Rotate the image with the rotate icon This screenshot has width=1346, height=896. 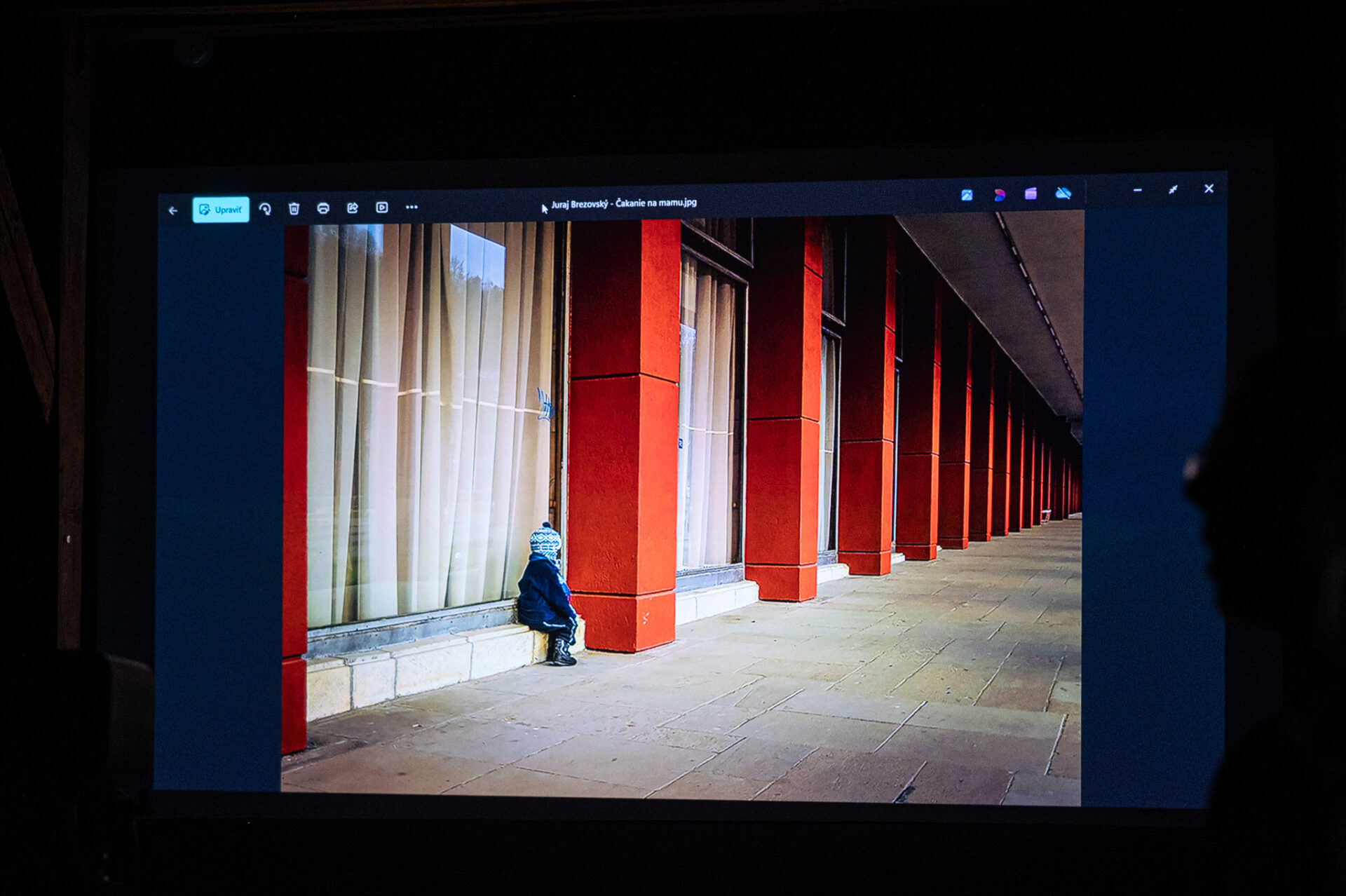[x=265, y=209]
